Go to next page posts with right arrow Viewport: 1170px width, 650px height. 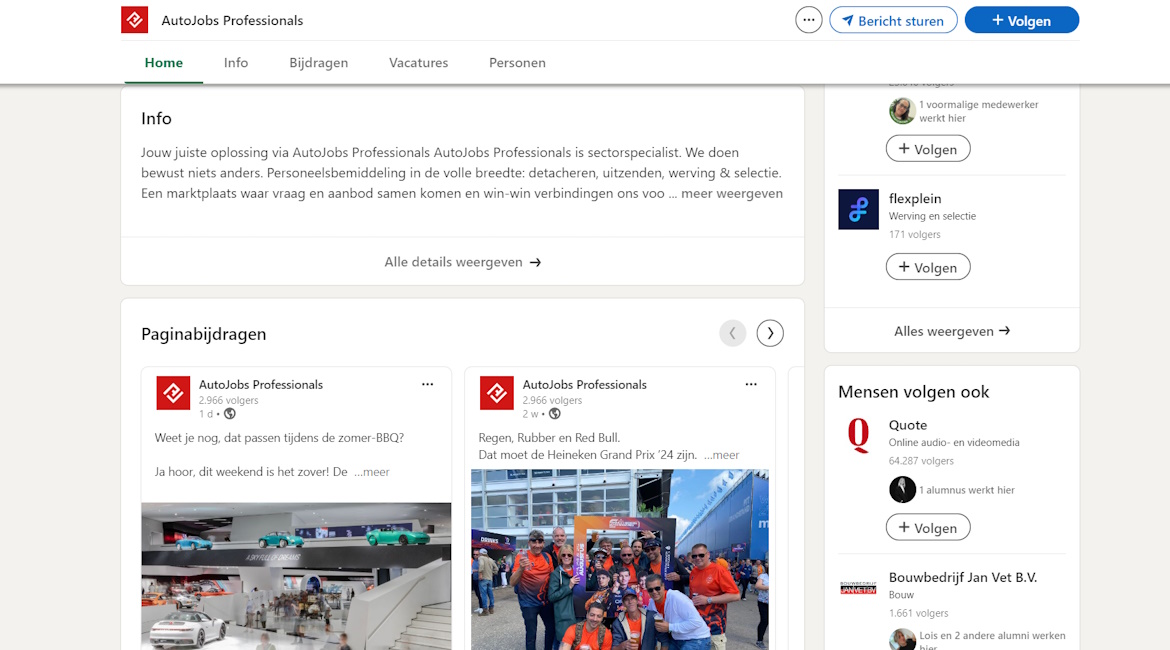pyautogui.click(x=770, y=333)
